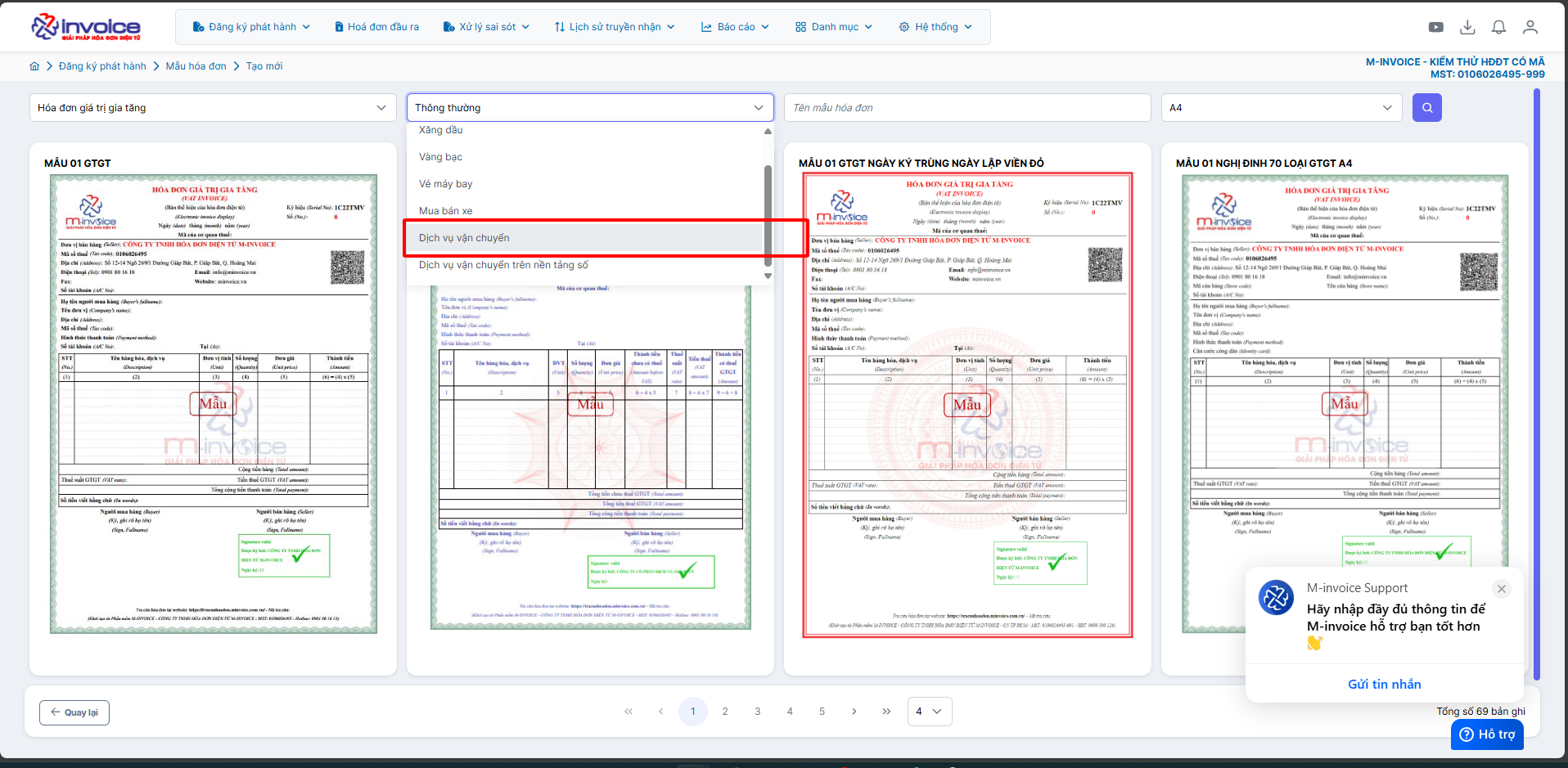Open the Báo cáo menu
This screenshot has width=1568, height=768.
coord(735,27)
